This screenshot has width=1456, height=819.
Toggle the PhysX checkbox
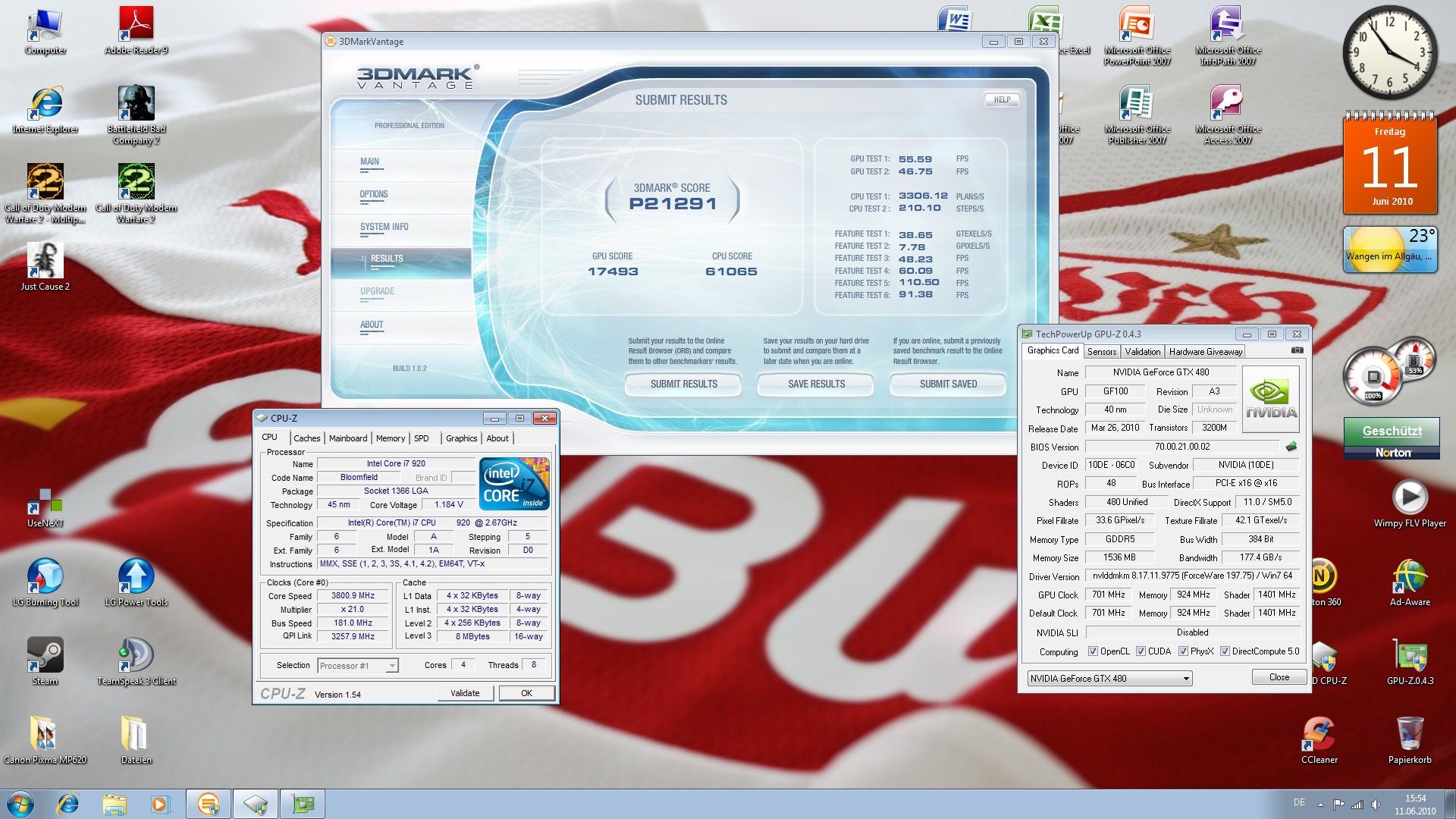(x=1183, y=651)
